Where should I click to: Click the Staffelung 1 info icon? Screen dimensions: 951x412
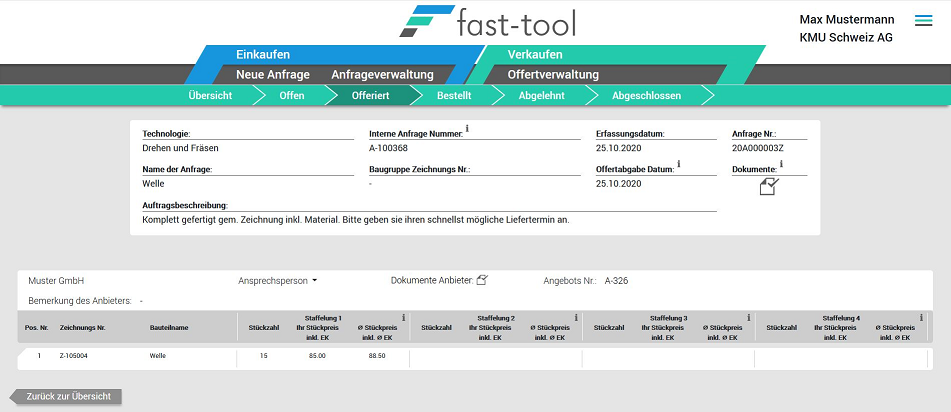coord(403,318)
